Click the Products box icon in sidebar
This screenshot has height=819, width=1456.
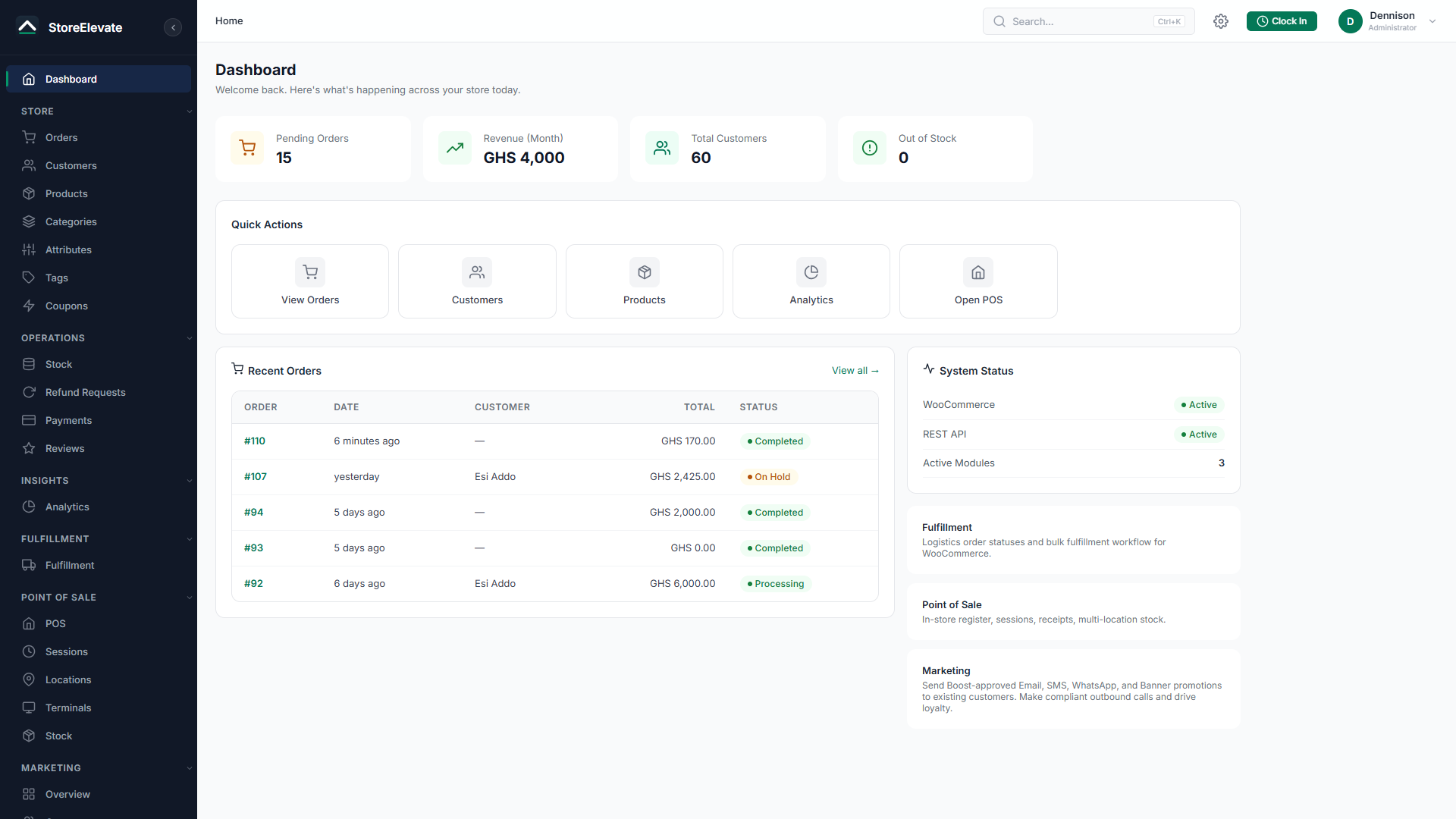tap(29, 193)
